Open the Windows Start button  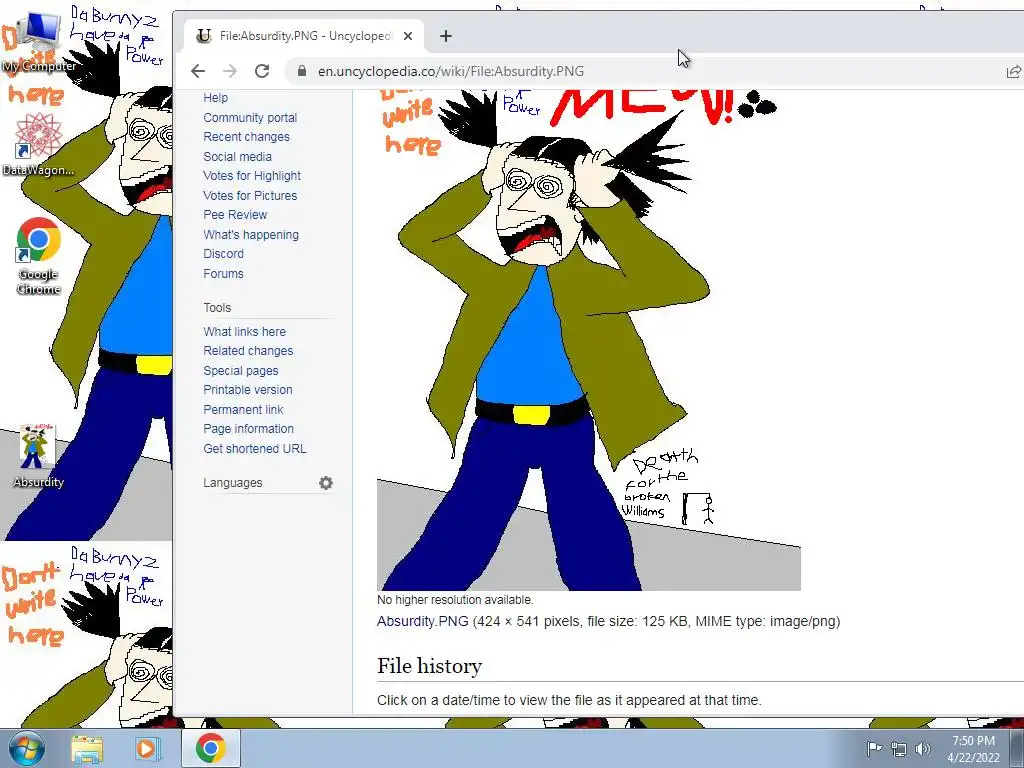(x=26, y=748)
